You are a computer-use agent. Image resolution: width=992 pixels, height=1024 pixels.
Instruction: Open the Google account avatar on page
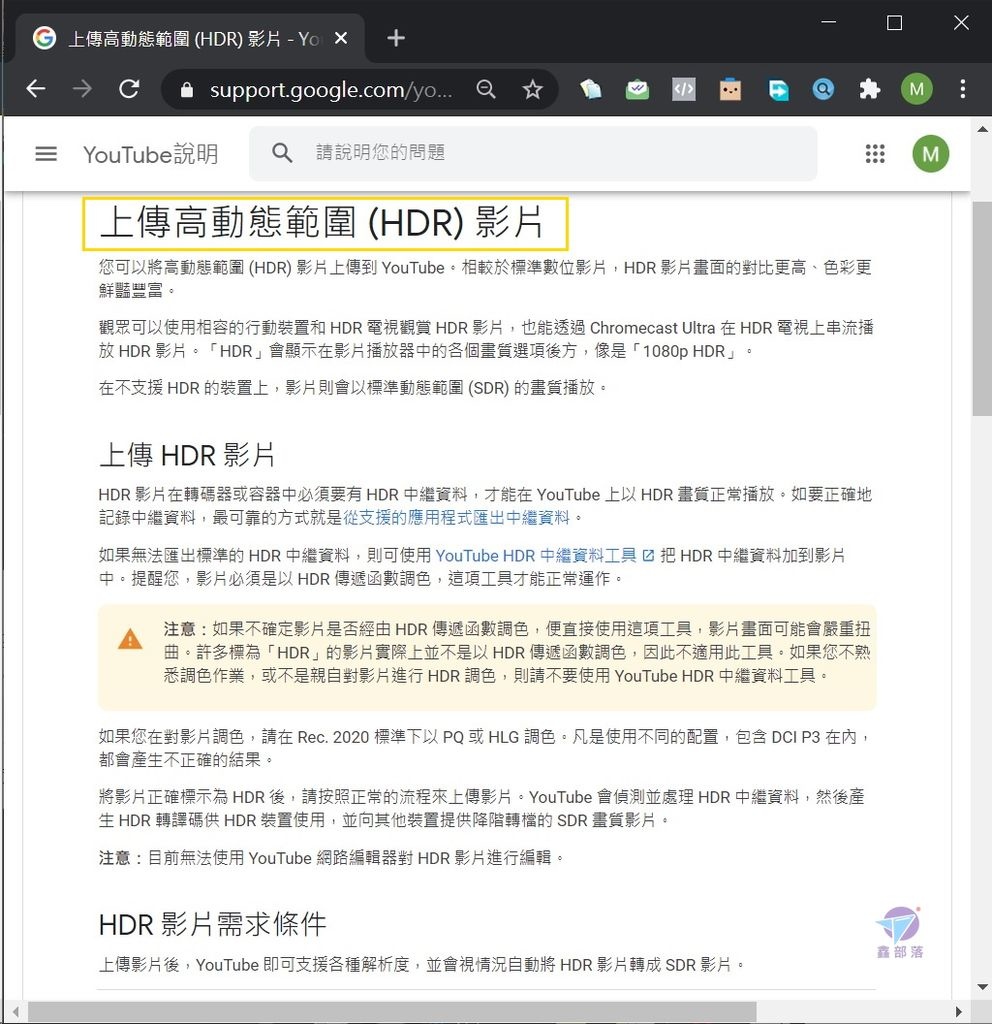pos(931,154)
